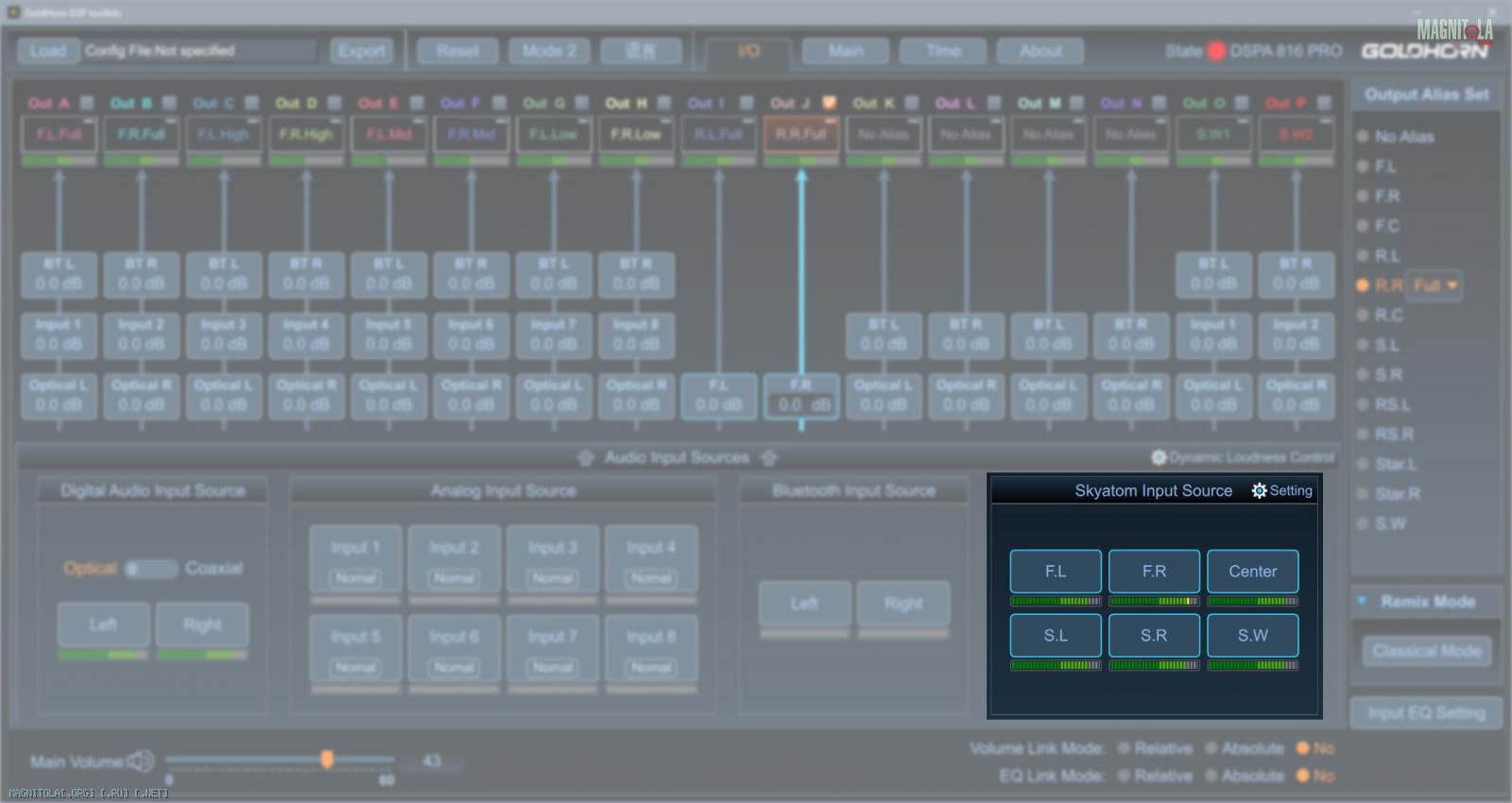The image size is (1512, 803).
Task: Open the F.R.Full alias box for Out B
Action: point(141,135)
